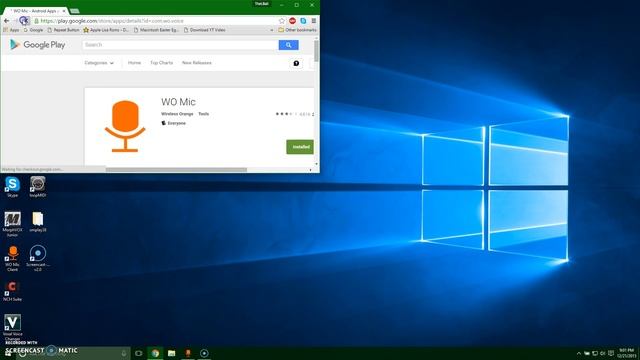Open Voxal Voice Changer desktop shortcut
Image resolution: width=640 pixels, height=360 pixels.
click(x=12, y=327)
